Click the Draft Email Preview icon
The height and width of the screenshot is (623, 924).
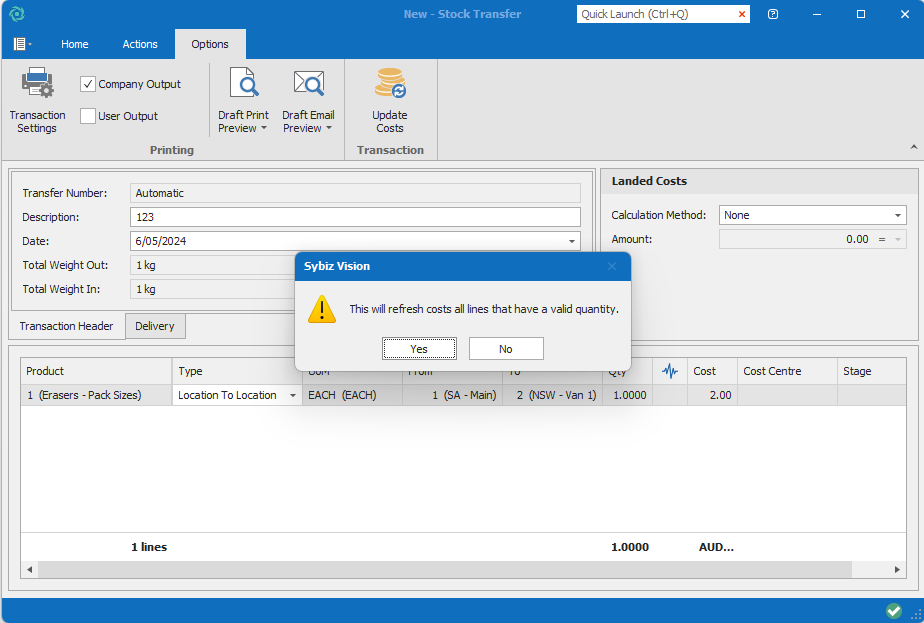[308, 84]
